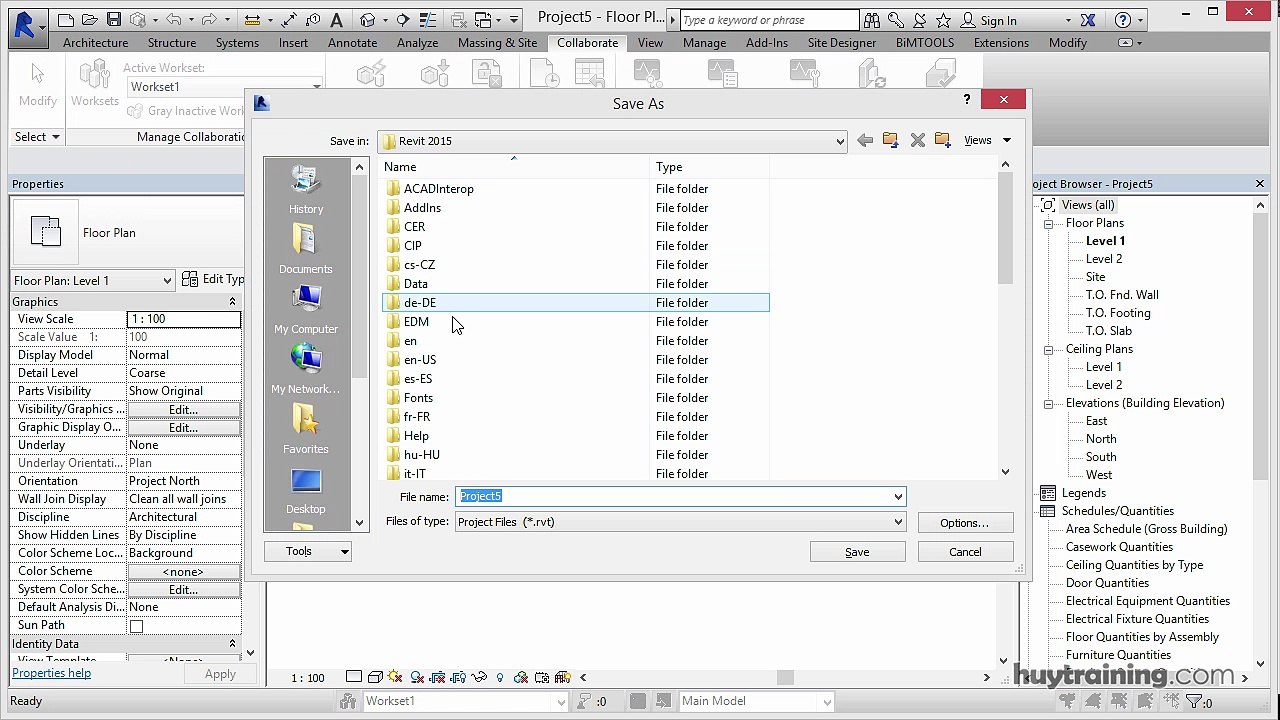Image resolution: width=1280 pixels, height=720 pixels.
Task: Open Documents in the places bar
Action: click(306, 249)
